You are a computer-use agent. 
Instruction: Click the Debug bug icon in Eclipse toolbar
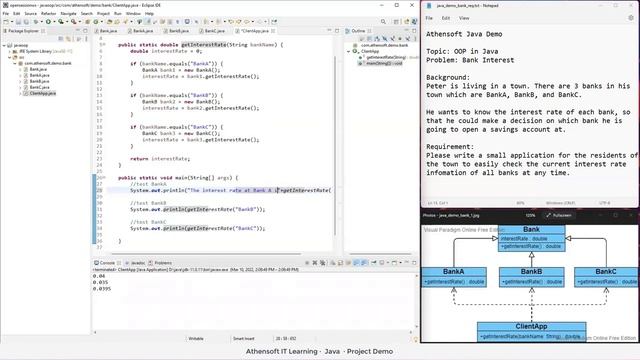36,22
